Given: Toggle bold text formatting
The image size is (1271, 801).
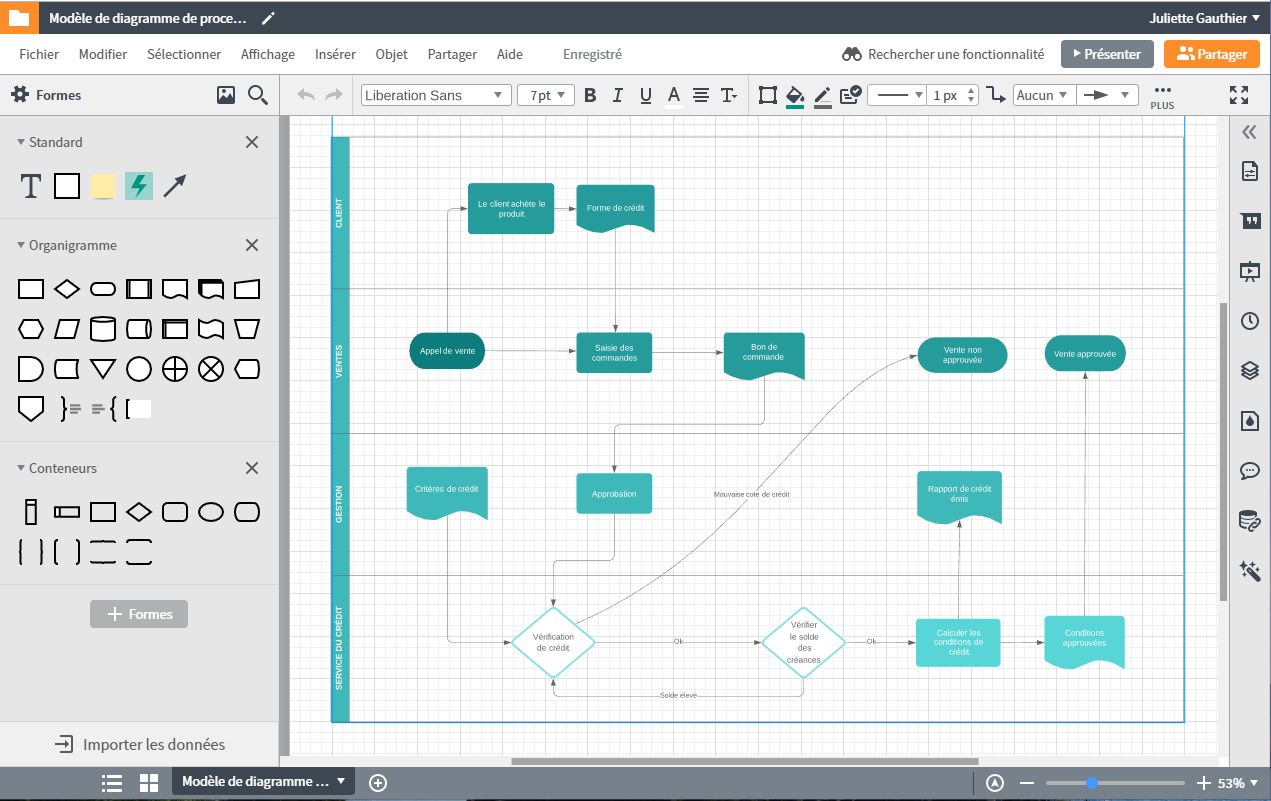Looking at the screenshot, I should [x=590, y=94].
